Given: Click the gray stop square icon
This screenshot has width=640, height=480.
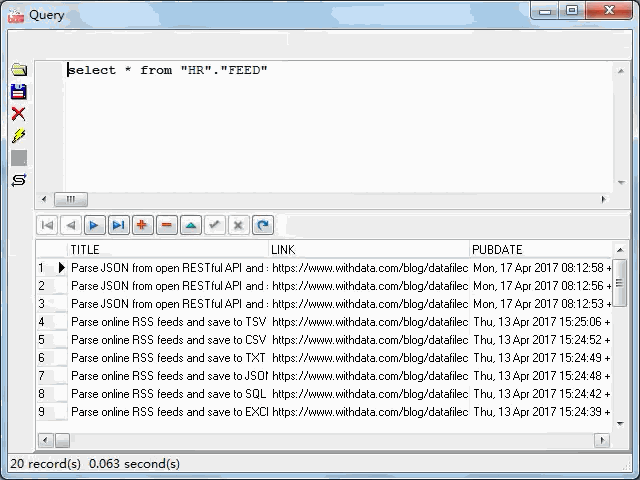Looking at the screenshot, I should click(x=19, y=158).
